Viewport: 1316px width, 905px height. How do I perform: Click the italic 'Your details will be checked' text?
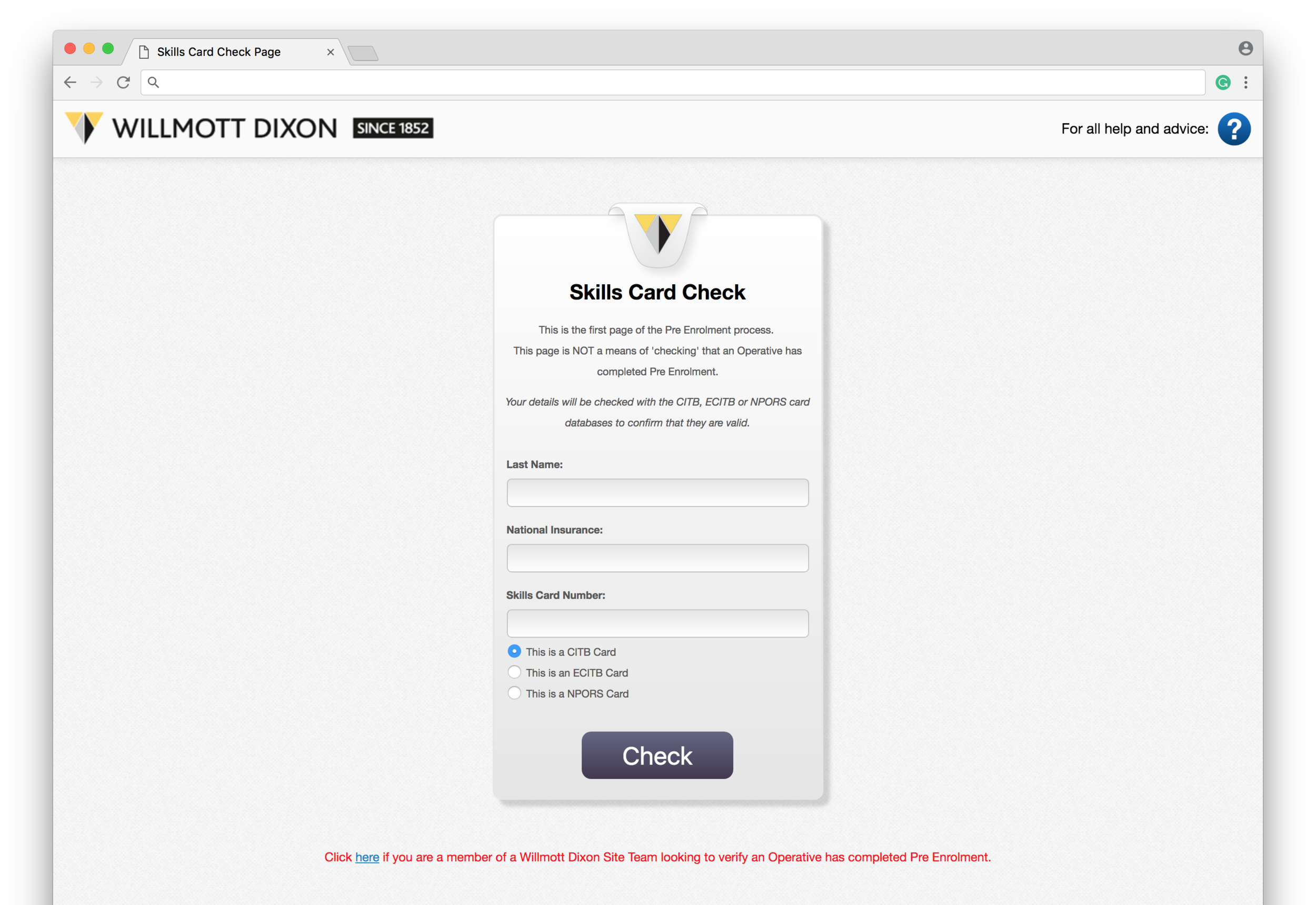click(657, 412)
